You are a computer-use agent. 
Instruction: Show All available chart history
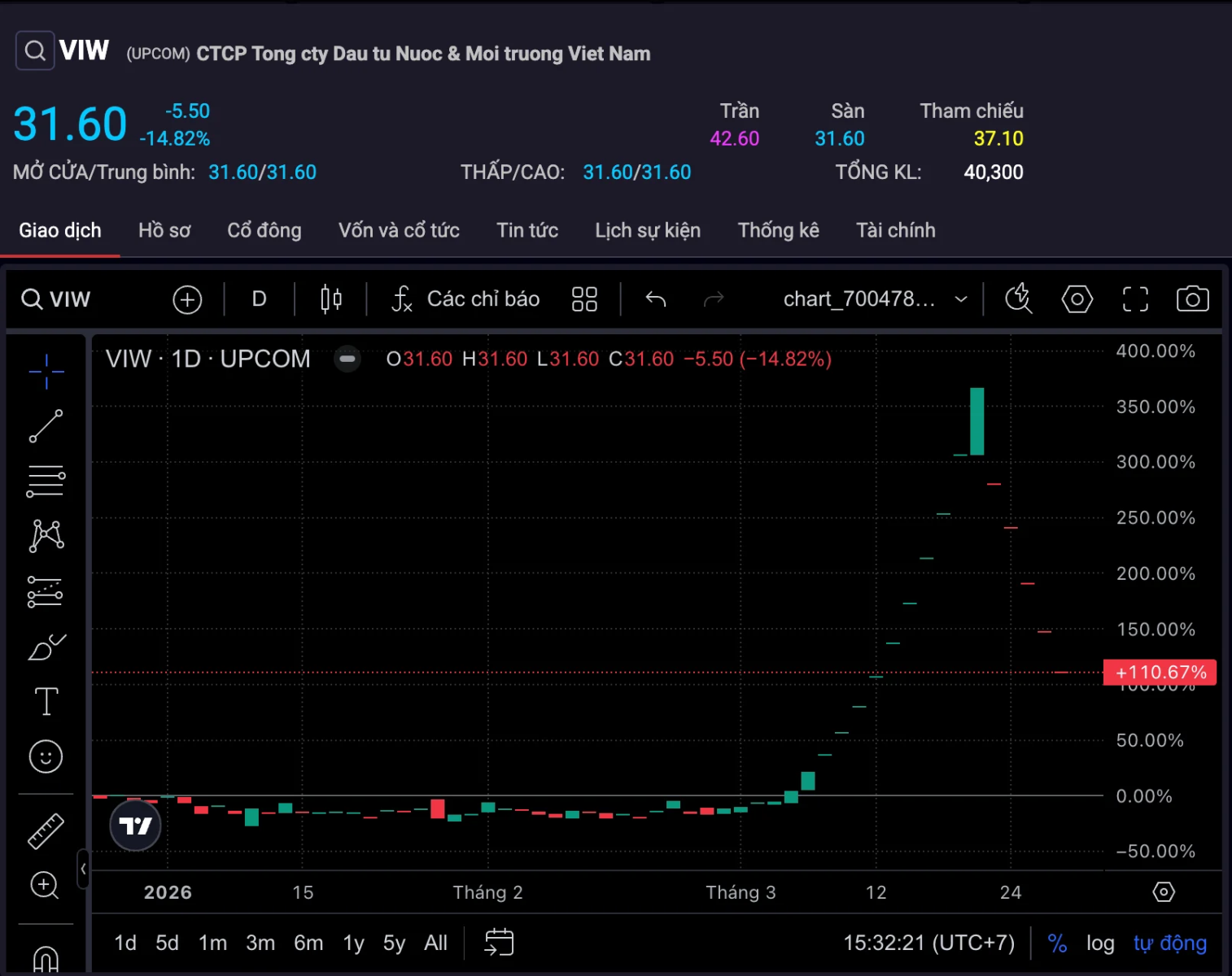click(x=436, y=943)
